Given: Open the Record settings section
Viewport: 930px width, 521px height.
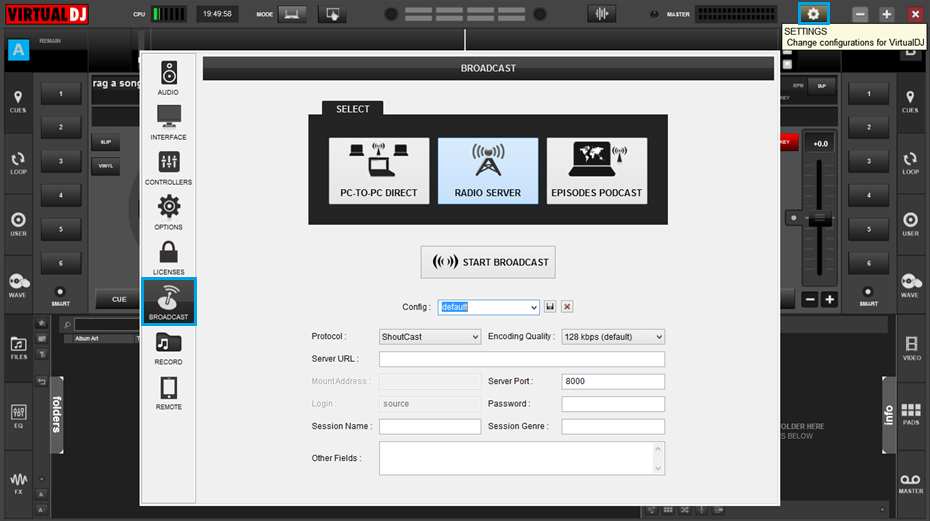Looking at the screenshot, I should [168, 348].
